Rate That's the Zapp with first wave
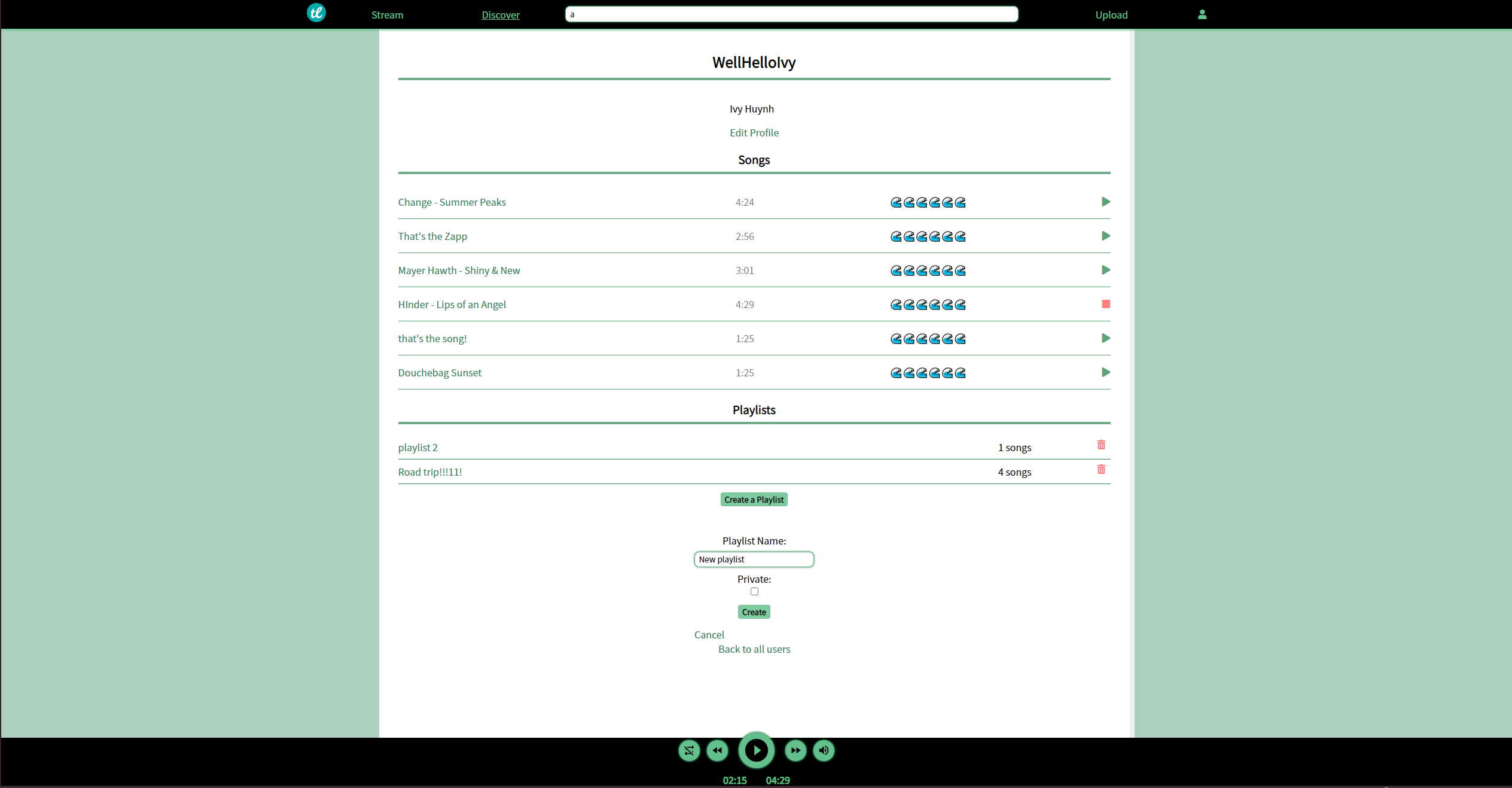The image size is (1512, 788). coord(896,236)
